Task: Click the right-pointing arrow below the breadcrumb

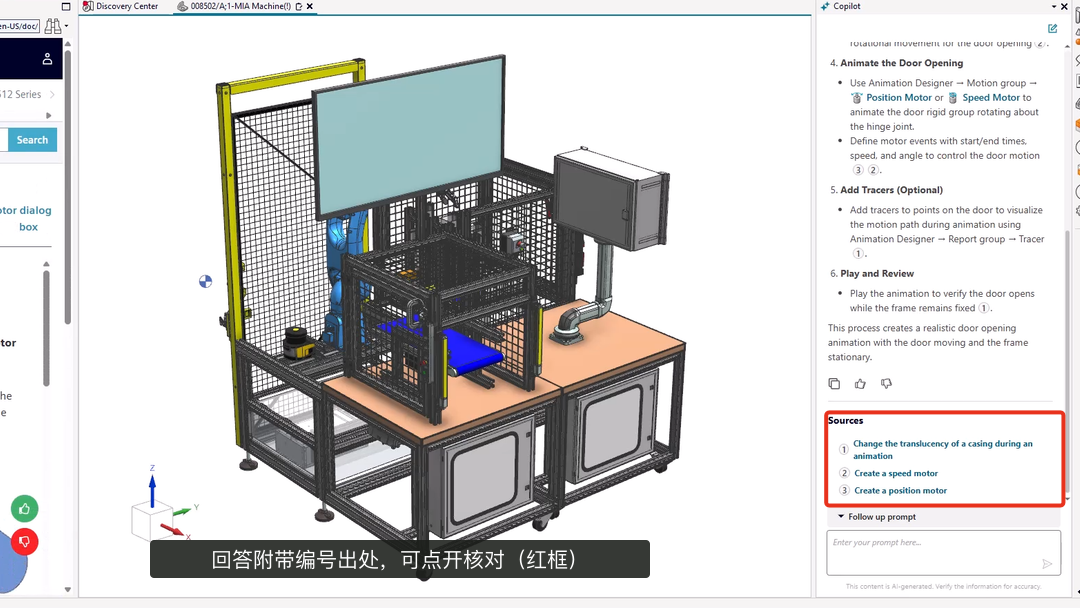Action: pyautogui.click(x=48, y=115)
